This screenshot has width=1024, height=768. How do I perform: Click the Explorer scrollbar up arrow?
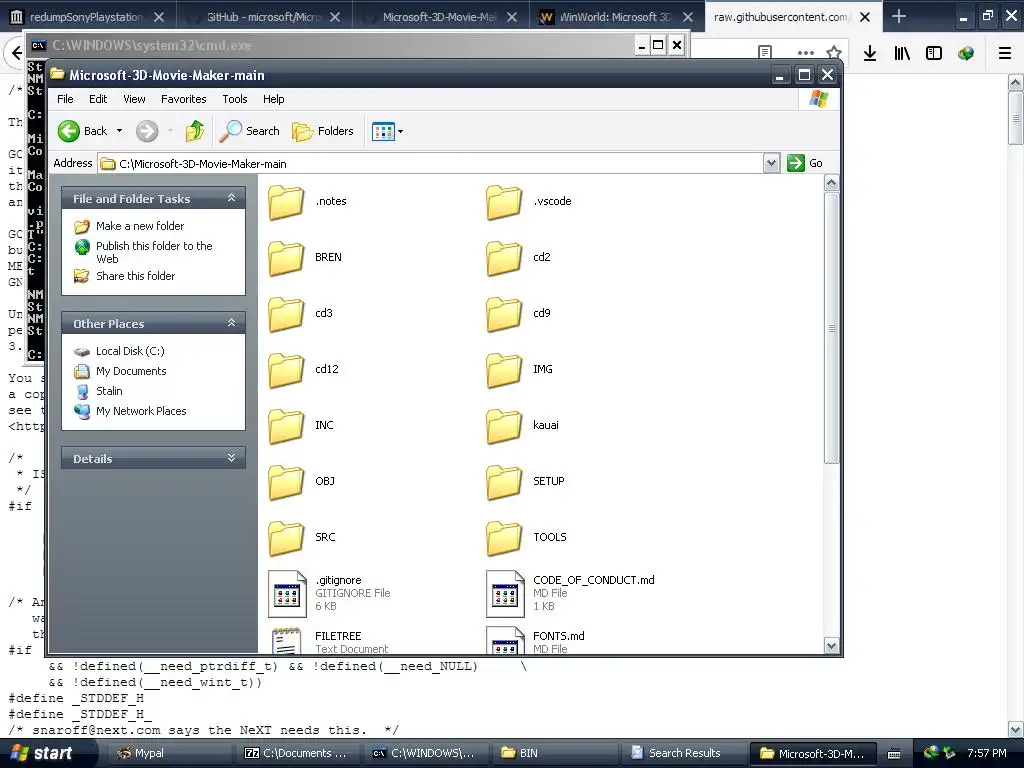point(831,183)
